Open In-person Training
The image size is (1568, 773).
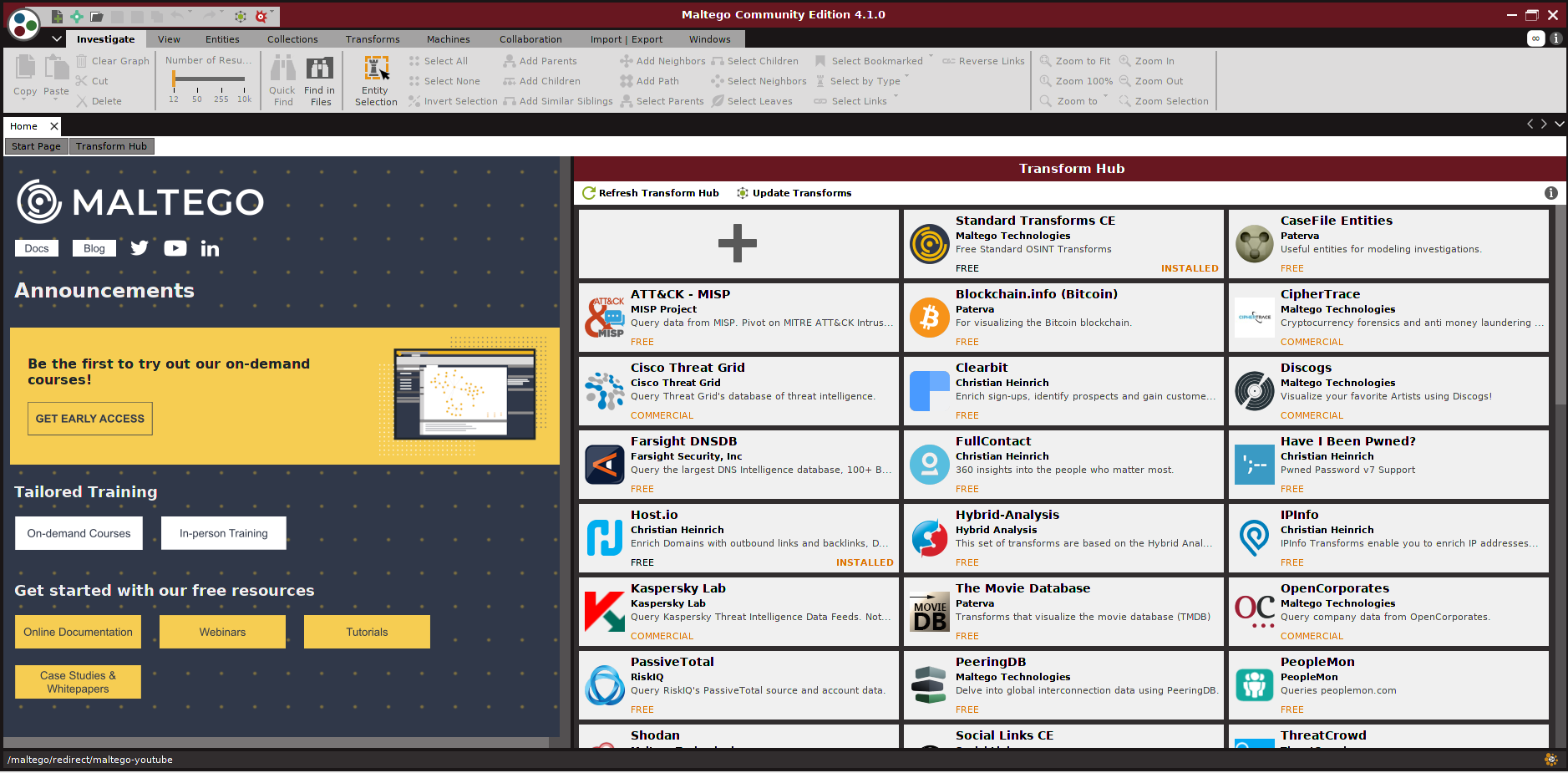[x=224, y=533]
